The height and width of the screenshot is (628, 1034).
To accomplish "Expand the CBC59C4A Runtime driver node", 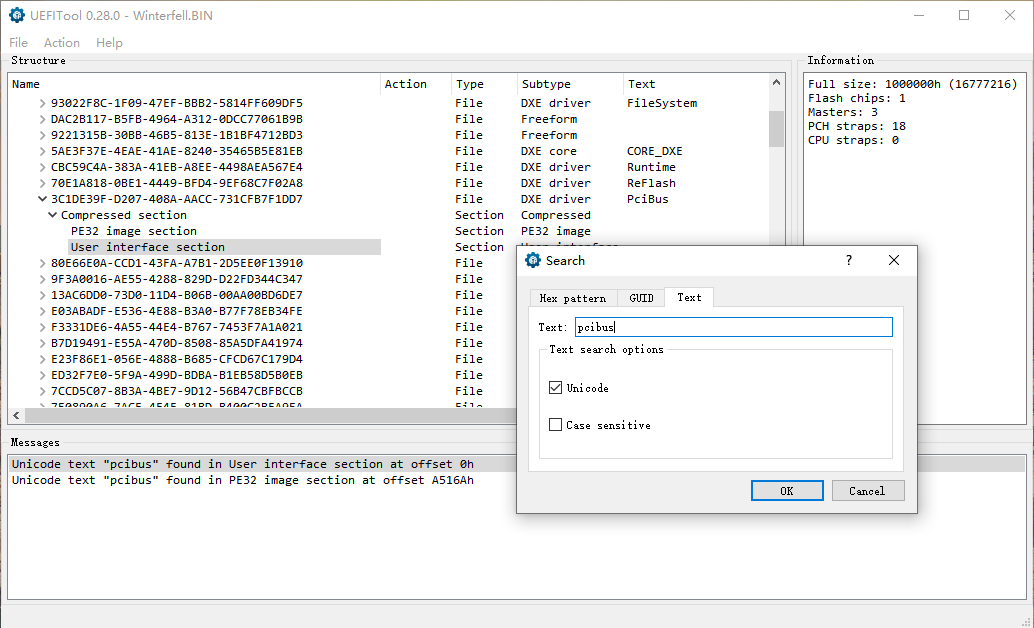I will click(x=42, y=168).
